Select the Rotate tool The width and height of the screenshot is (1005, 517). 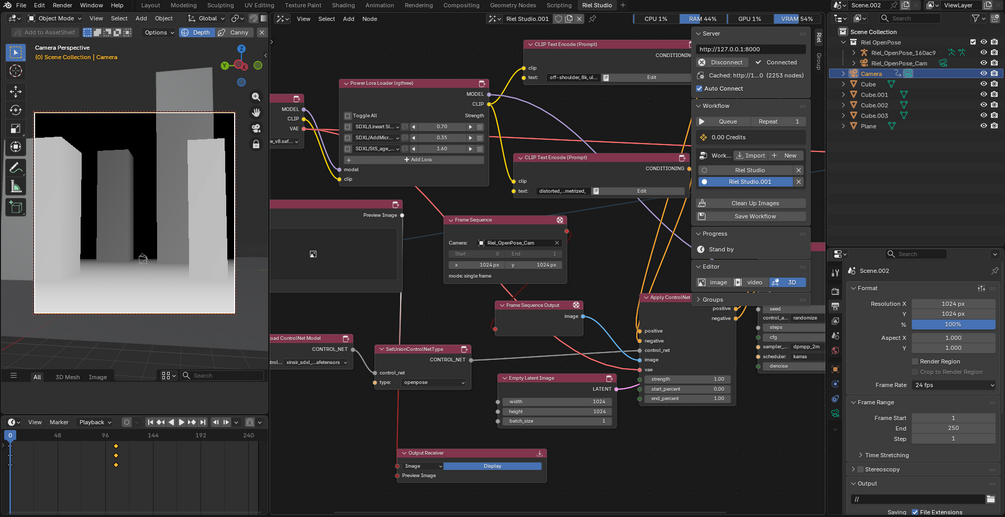(x=16, y=110)
